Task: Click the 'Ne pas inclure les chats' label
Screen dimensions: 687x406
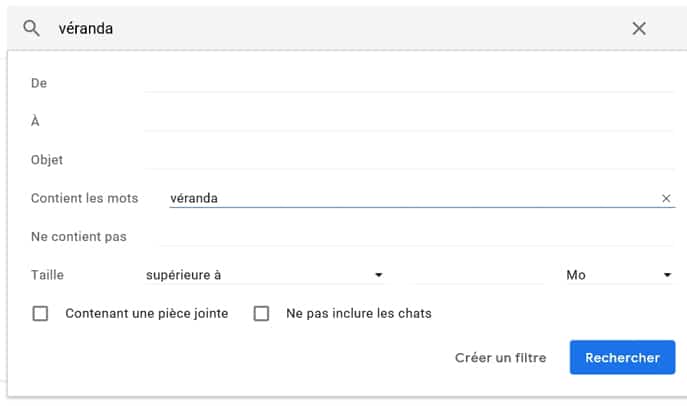Action: point(359,314)
